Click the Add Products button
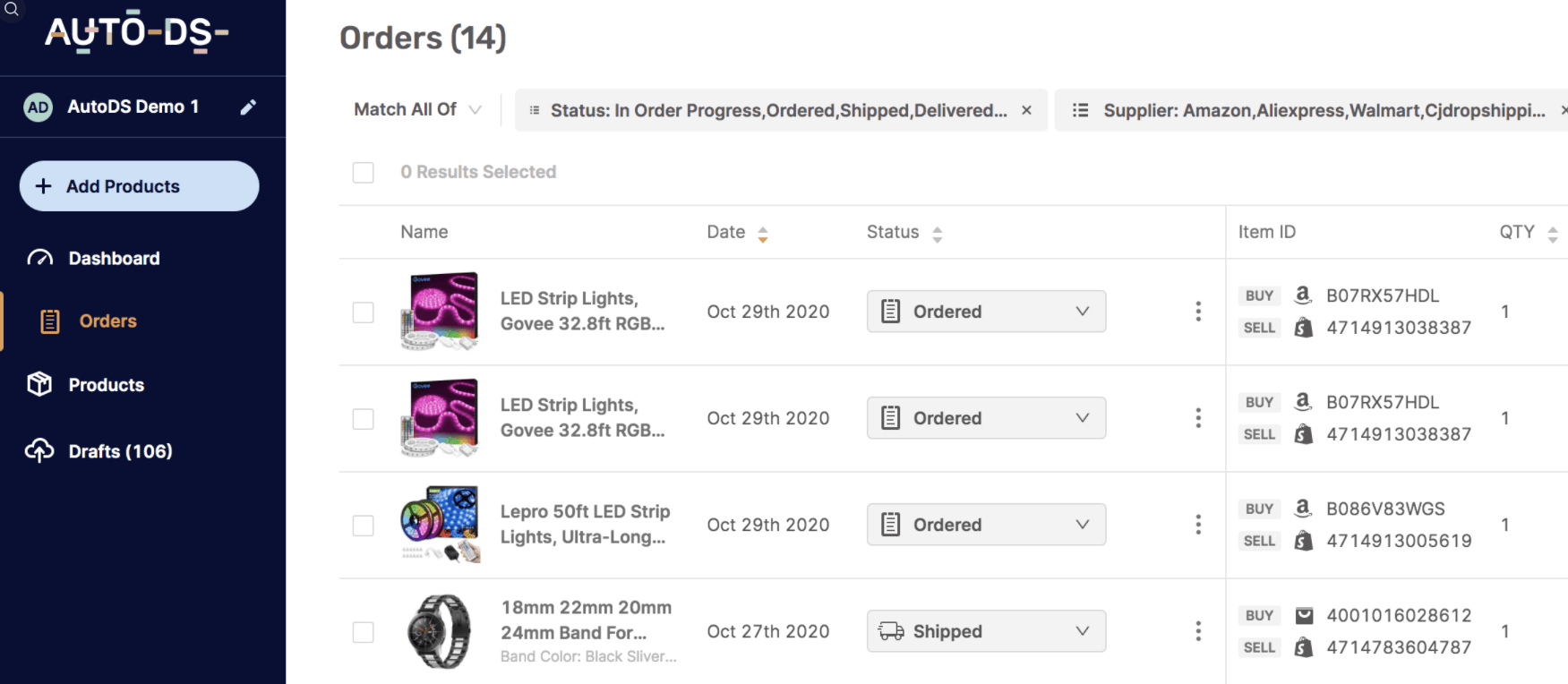Viewport: 1568px width, 684px height. coord(140,186)
